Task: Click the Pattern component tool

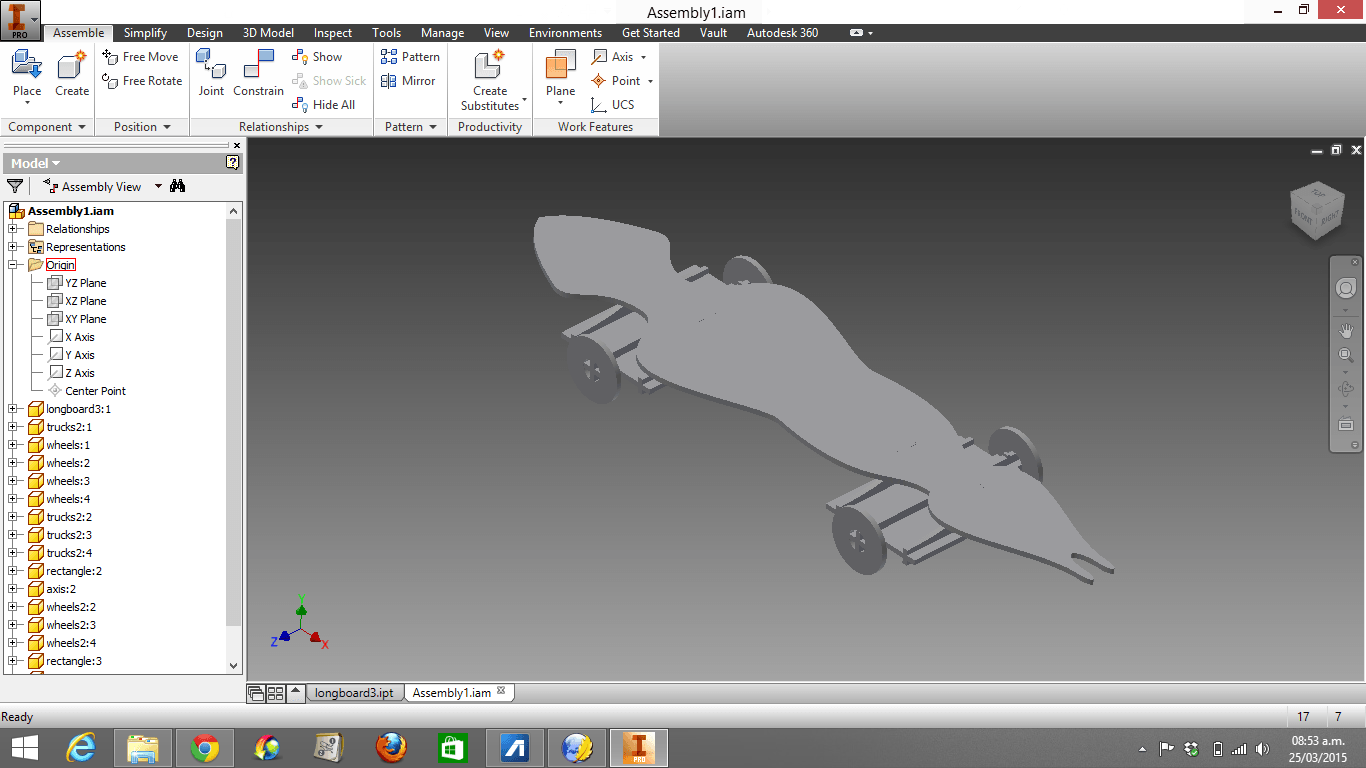Action: pyautogui.click(x=410, y=57)
